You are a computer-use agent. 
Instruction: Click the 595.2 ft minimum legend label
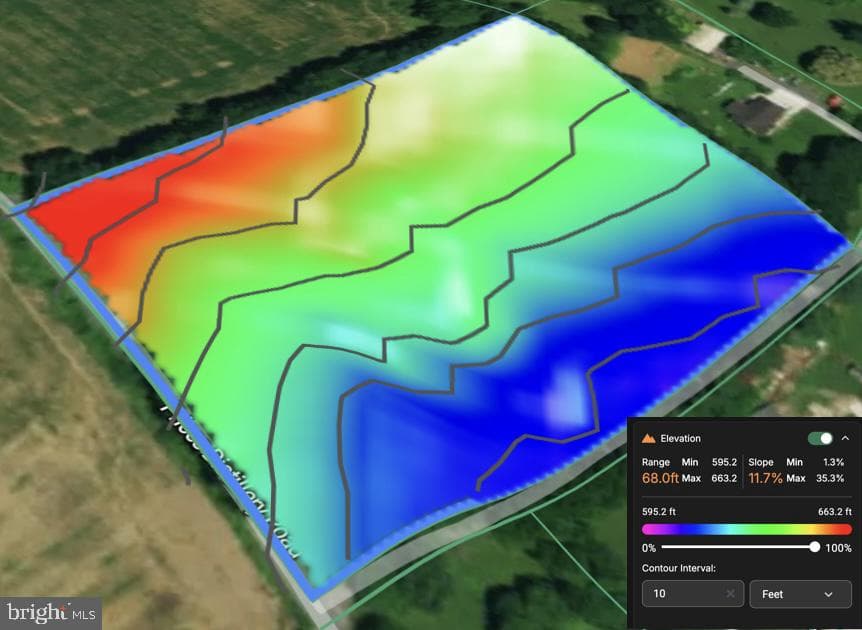659,512
